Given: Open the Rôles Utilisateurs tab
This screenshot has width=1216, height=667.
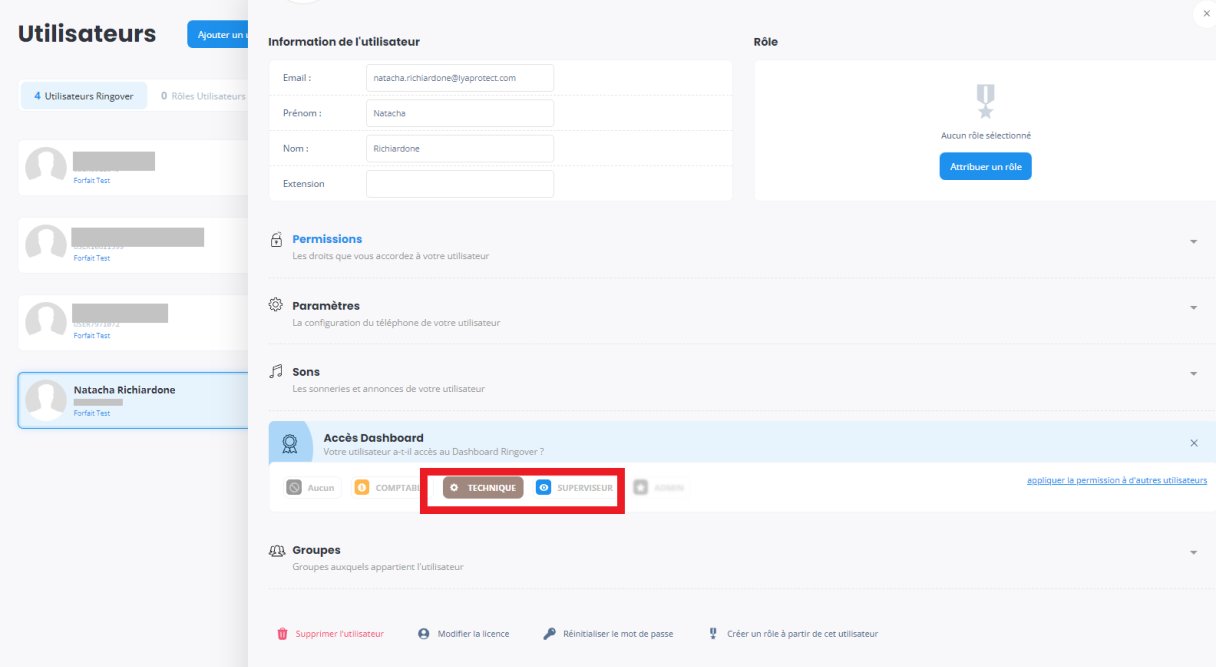Looking at the screenshot, I should 203,96.
